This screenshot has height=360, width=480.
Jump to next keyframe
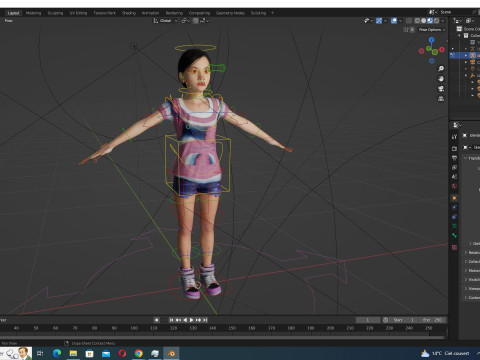[198, 320]
